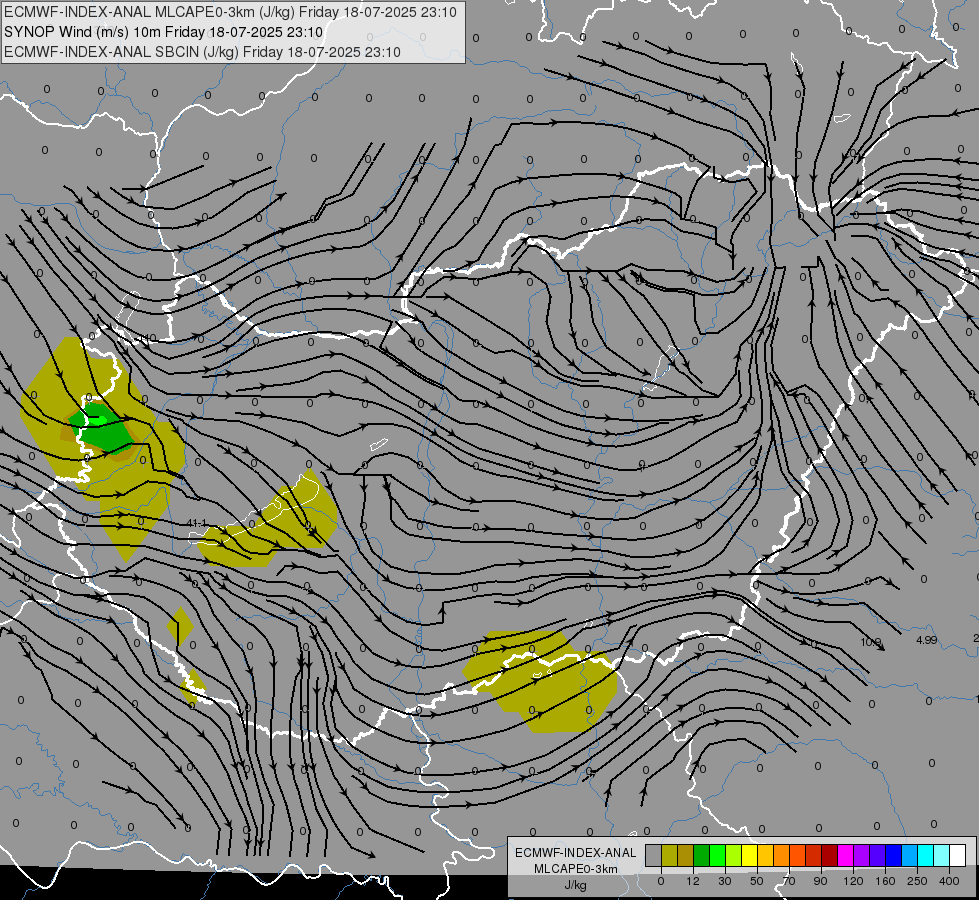979x900 pixels.
Task: Select the red legend swatch
Action: (814, 855)
